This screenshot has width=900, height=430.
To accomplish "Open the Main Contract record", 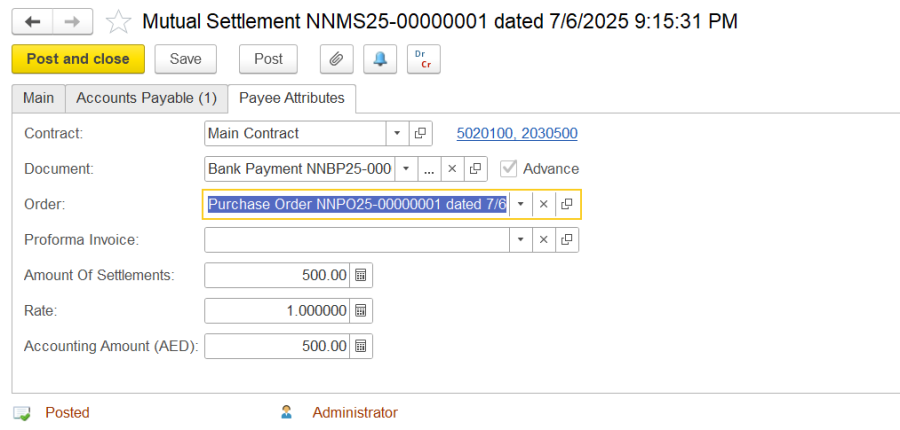I will pos(421,133).
